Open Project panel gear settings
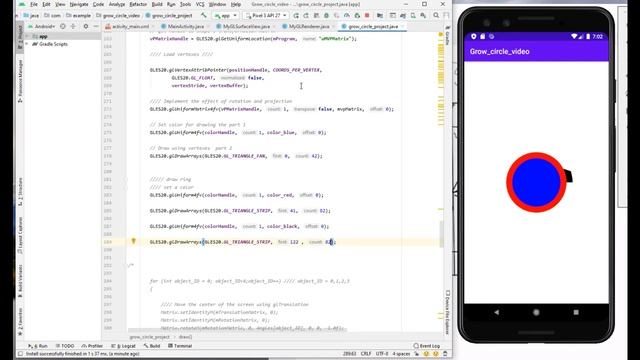This screenshot has height=360, width=640. point(86,26)
